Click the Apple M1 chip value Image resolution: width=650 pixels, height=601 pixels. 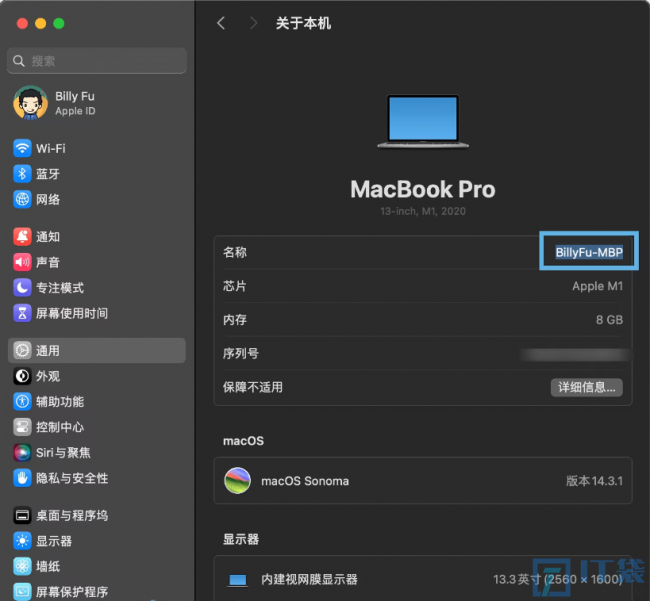(x=597, y=286)
